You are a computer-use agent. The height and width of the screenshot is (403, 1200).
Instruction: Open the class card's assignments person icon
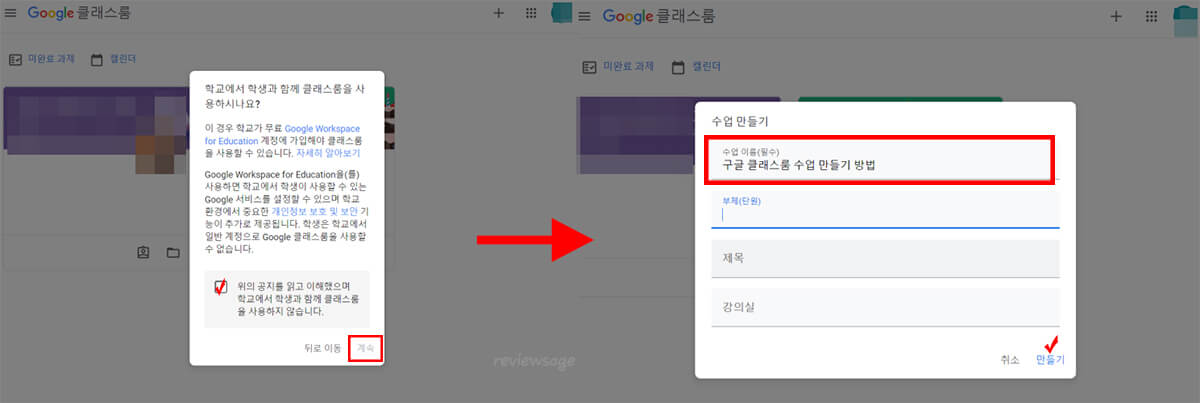[143, 252]
